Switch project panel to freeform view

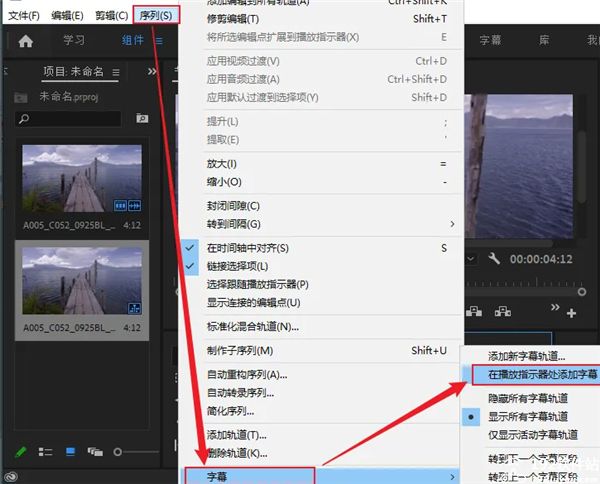95,452
